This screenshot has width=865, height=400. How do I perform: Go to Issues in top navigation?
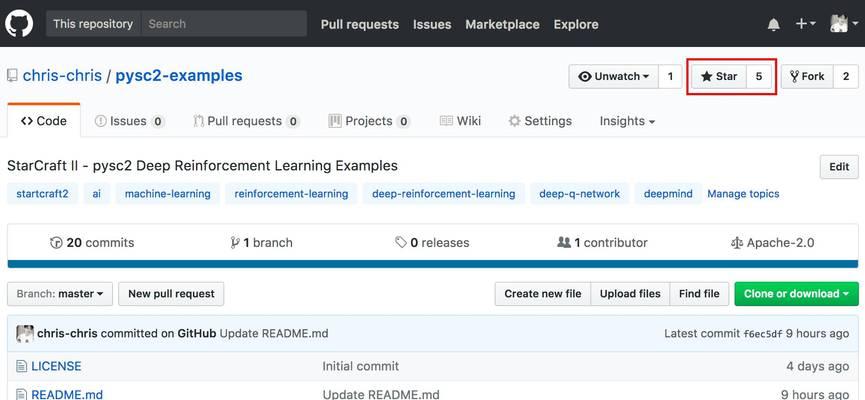[x=432, y=24]
